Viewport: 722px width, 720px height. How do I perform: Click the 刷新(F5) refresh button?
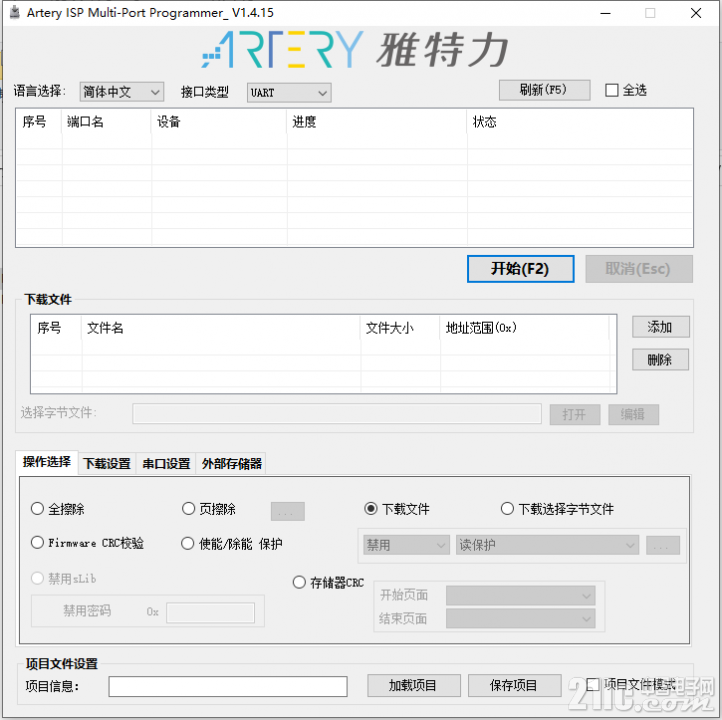tap(544, 90)
